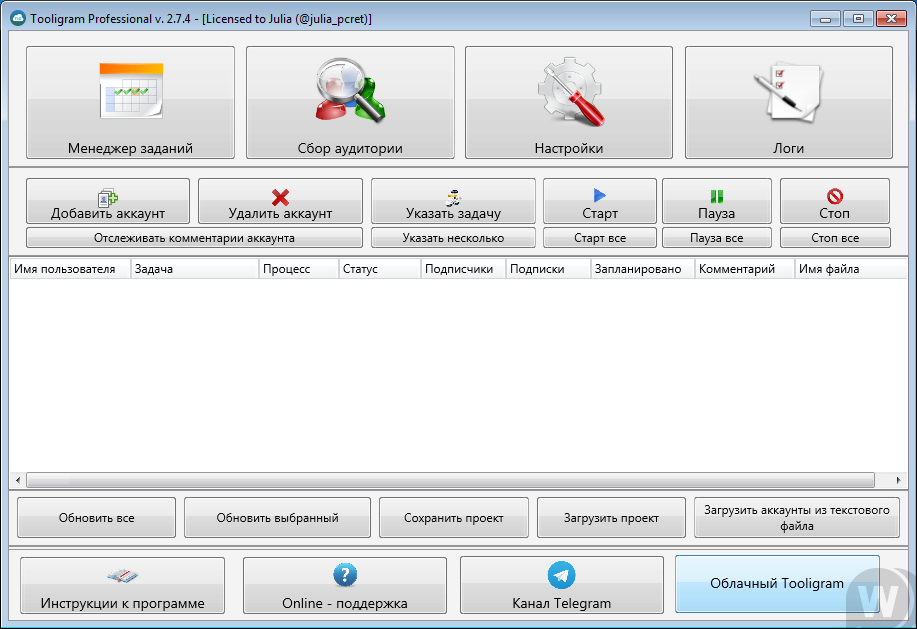Maximize the Tooligram window
Screen dimensions: 917x629
[x=858, y=19]
